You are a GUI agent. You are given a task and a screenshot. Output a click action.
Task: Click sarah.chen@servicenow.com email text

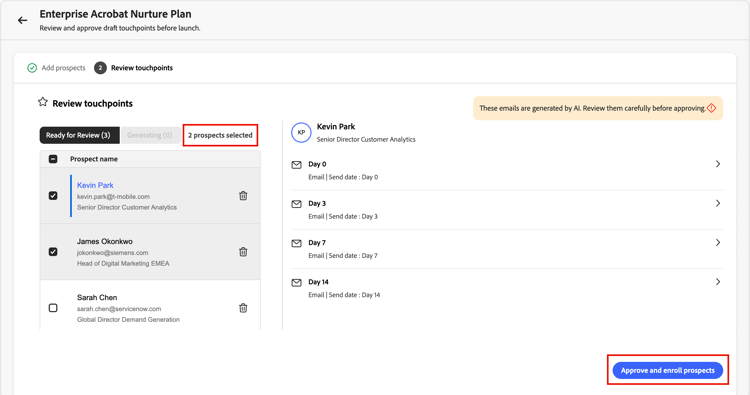pos(119,309)
